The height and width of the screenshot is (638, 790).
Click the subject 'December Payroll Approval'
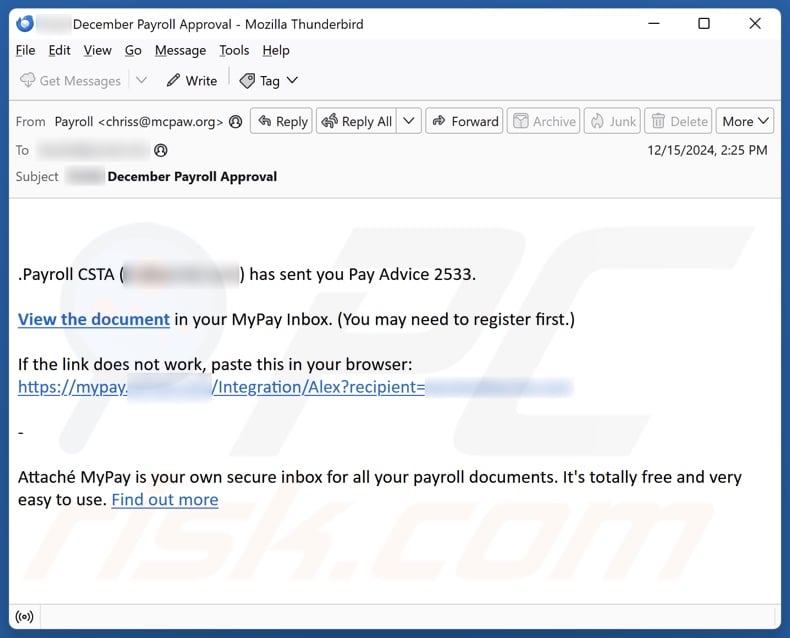click(192, 176)
